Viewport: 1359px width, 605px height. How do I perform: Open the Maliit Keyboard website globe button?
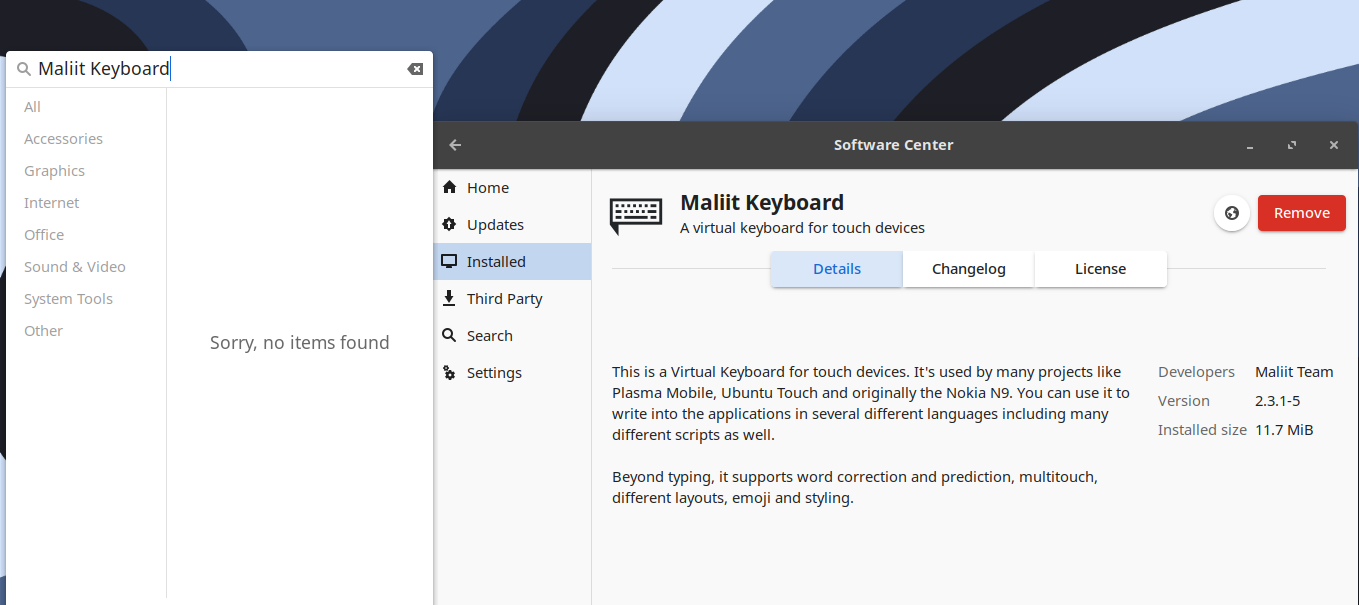click(1232, 213)
